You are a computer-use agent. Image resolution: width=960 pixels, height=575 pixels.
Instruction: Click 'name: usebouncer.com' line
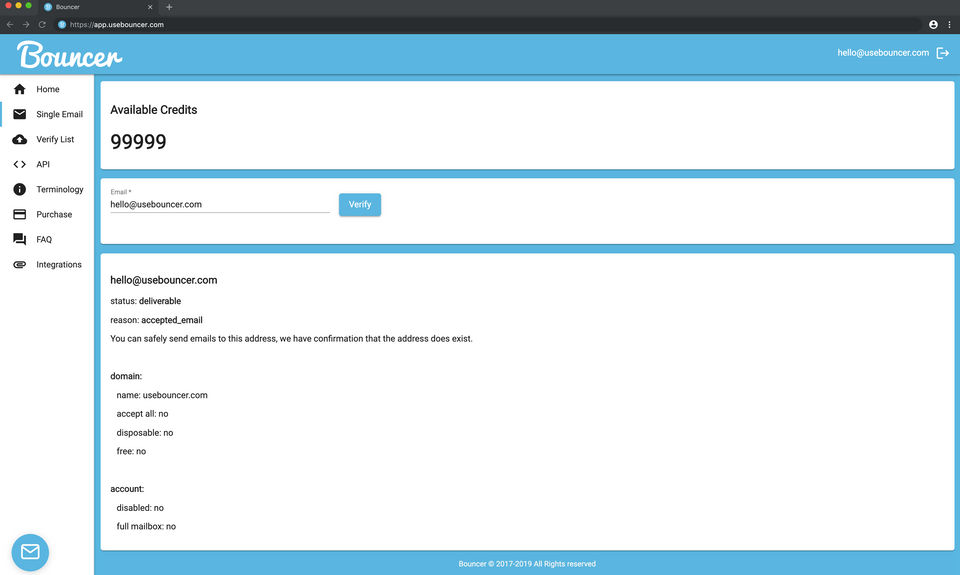[x=162, y=395]
